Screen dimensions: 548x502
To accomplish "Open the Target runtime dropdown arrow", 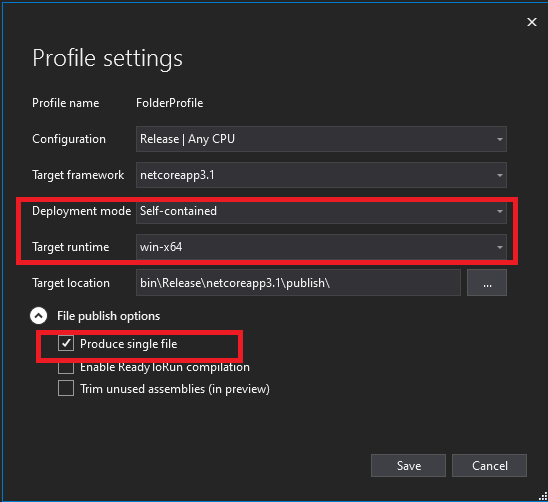I will click(x=499, y=247).
